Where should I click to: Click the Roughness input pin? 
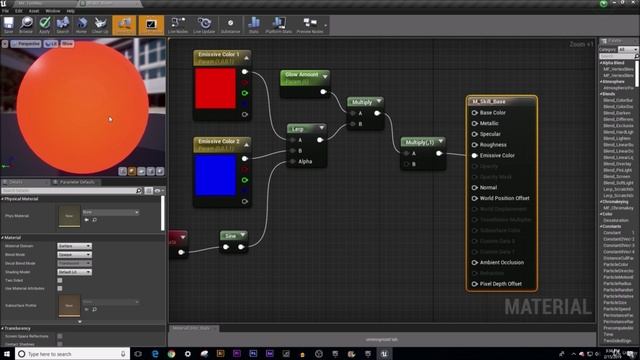pos(475,145)
